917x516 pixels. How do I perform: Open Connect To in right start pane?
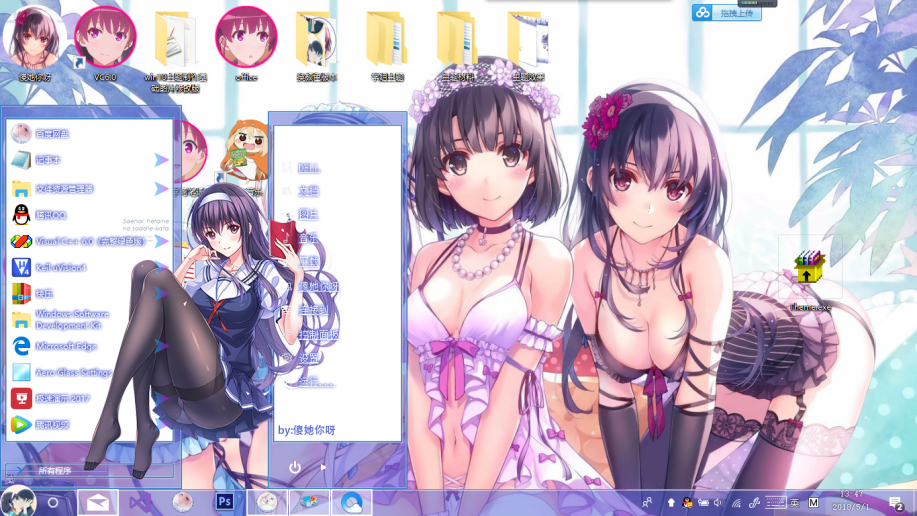pyautogui.click(x=314, y=310)
